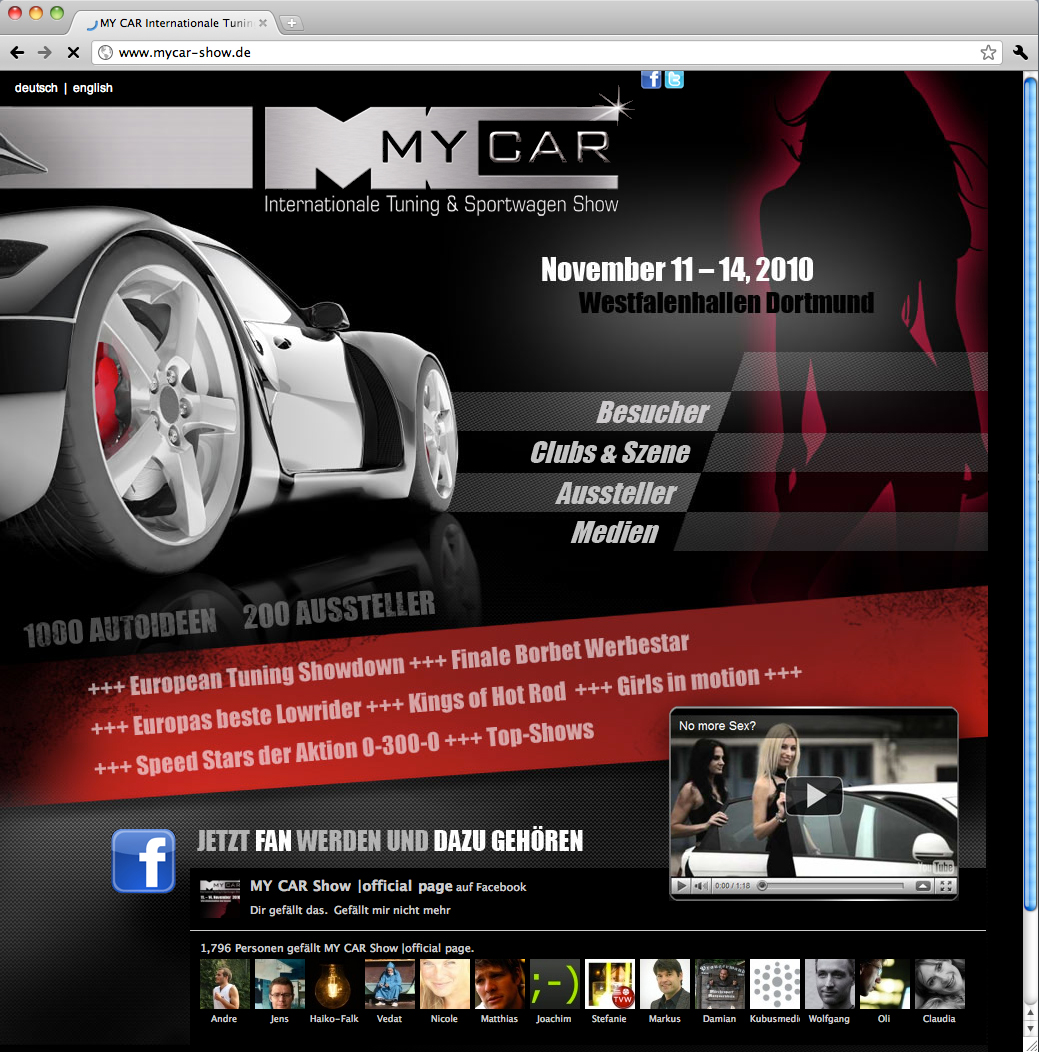
Task: Close the MY CAR Internationale Tuning tab
Action: (263, 23)
